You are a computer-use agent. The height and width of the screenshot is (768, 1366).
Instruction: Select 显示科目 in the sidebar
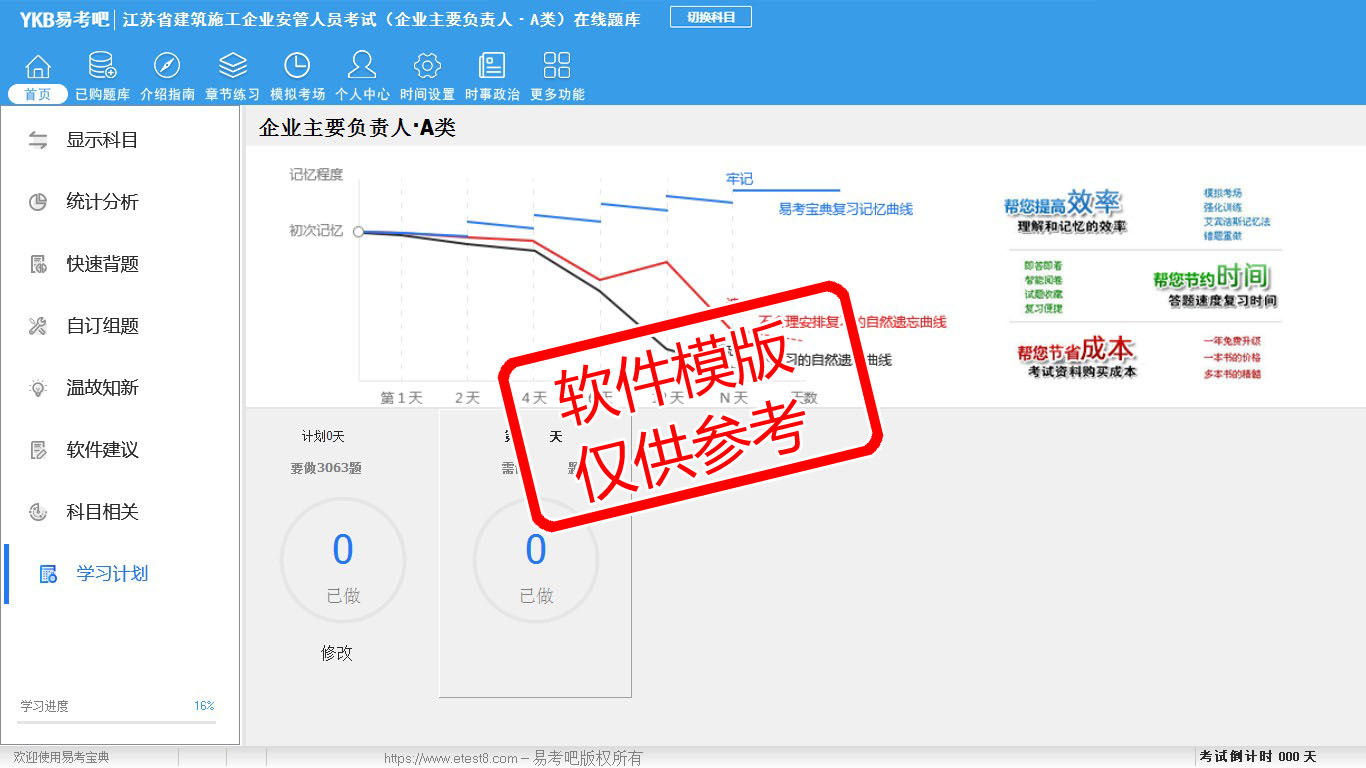[101, 140]
